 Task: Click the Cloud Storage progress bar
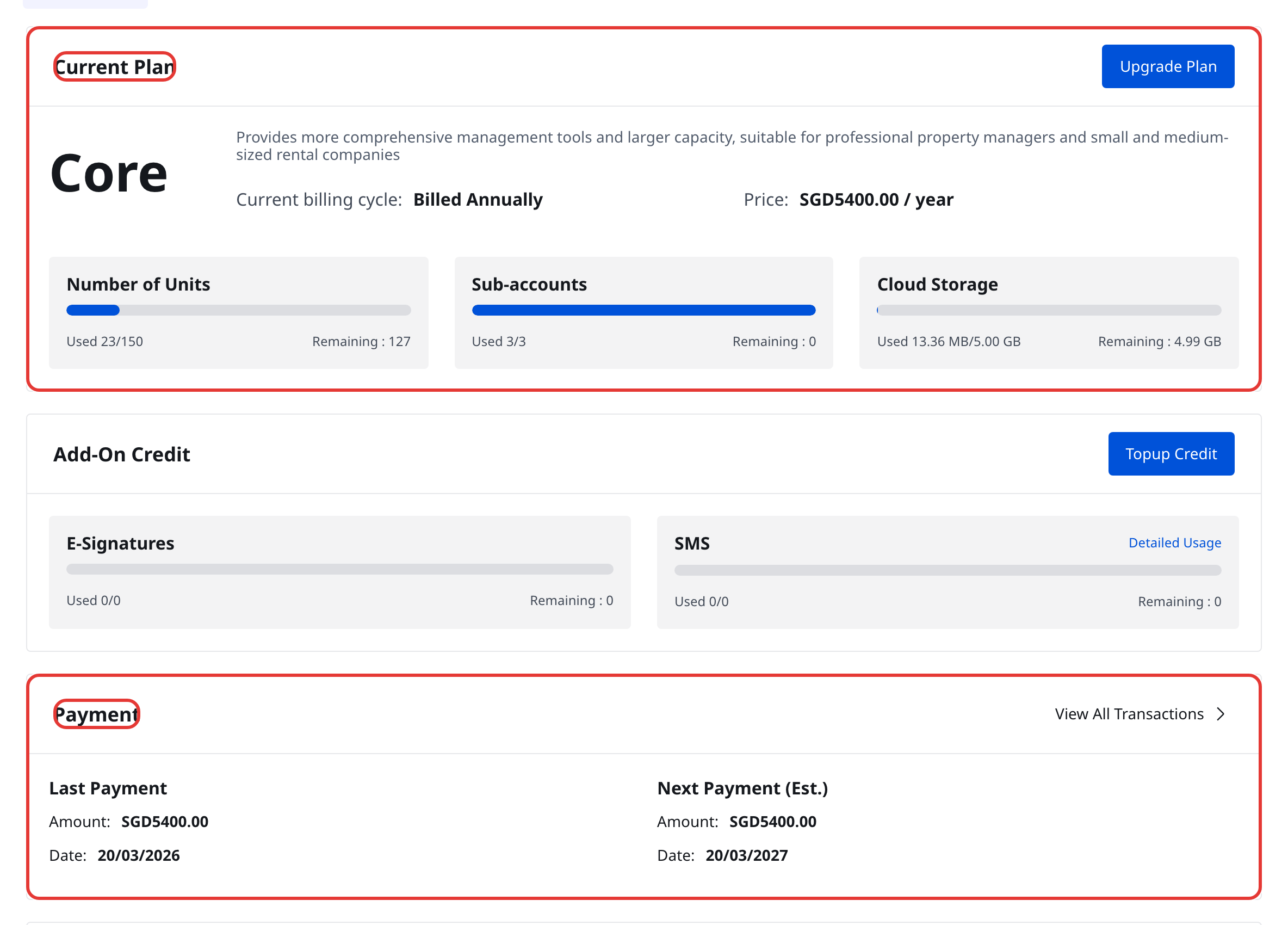(1048, 310)
